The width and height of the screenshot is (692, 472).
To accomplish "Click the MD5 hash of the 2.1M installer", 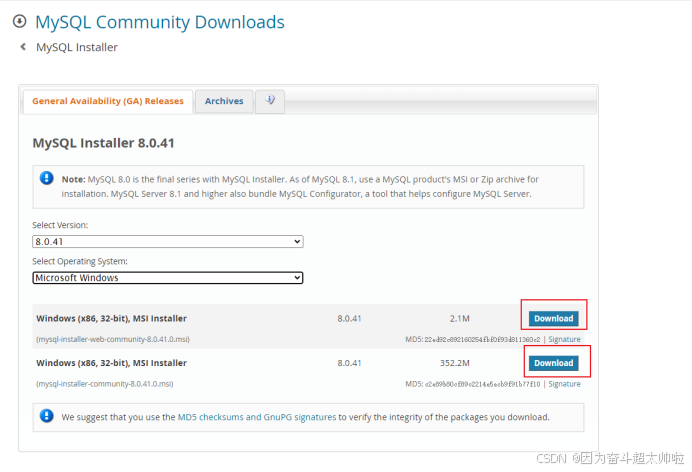I will [x=482, y=339].
